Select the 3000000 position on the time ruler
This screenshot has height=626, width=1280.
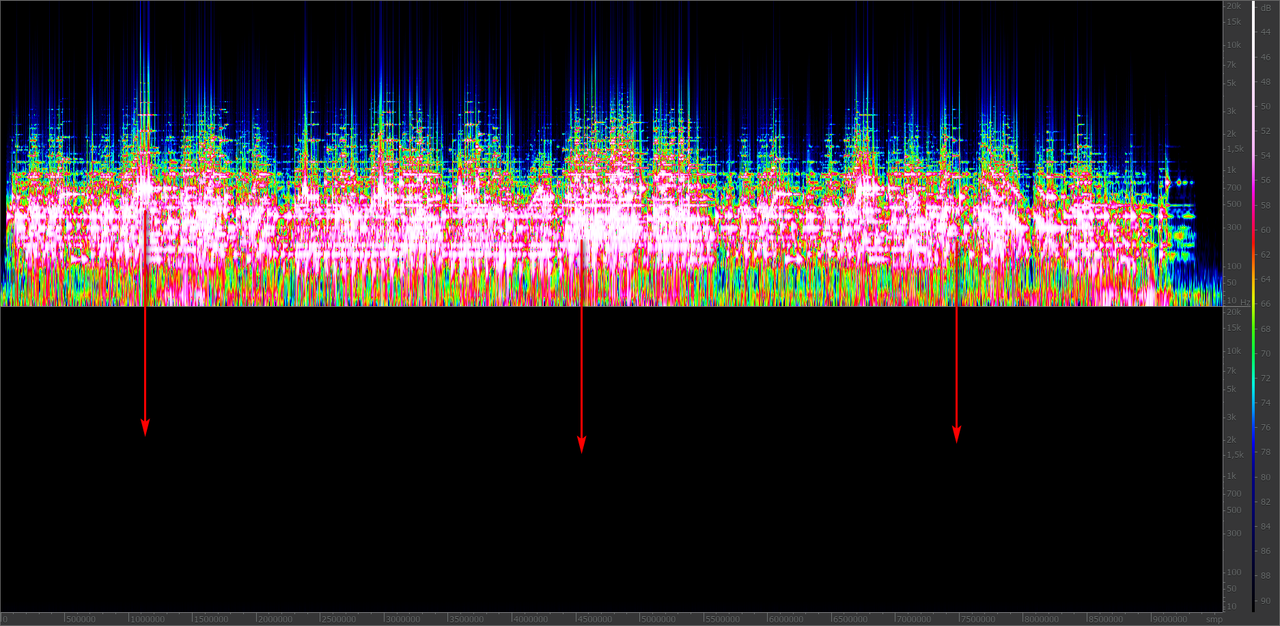402,619
